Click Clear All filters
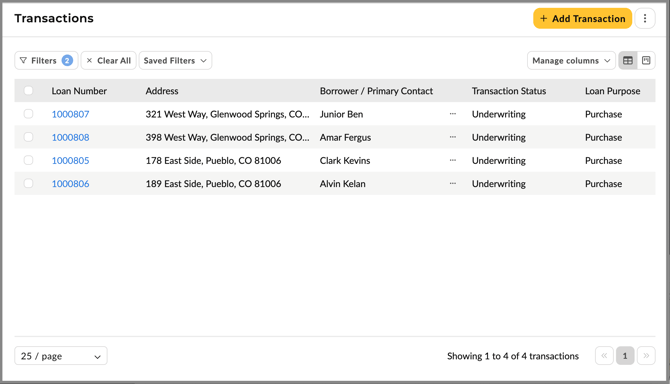 point(109,61)
